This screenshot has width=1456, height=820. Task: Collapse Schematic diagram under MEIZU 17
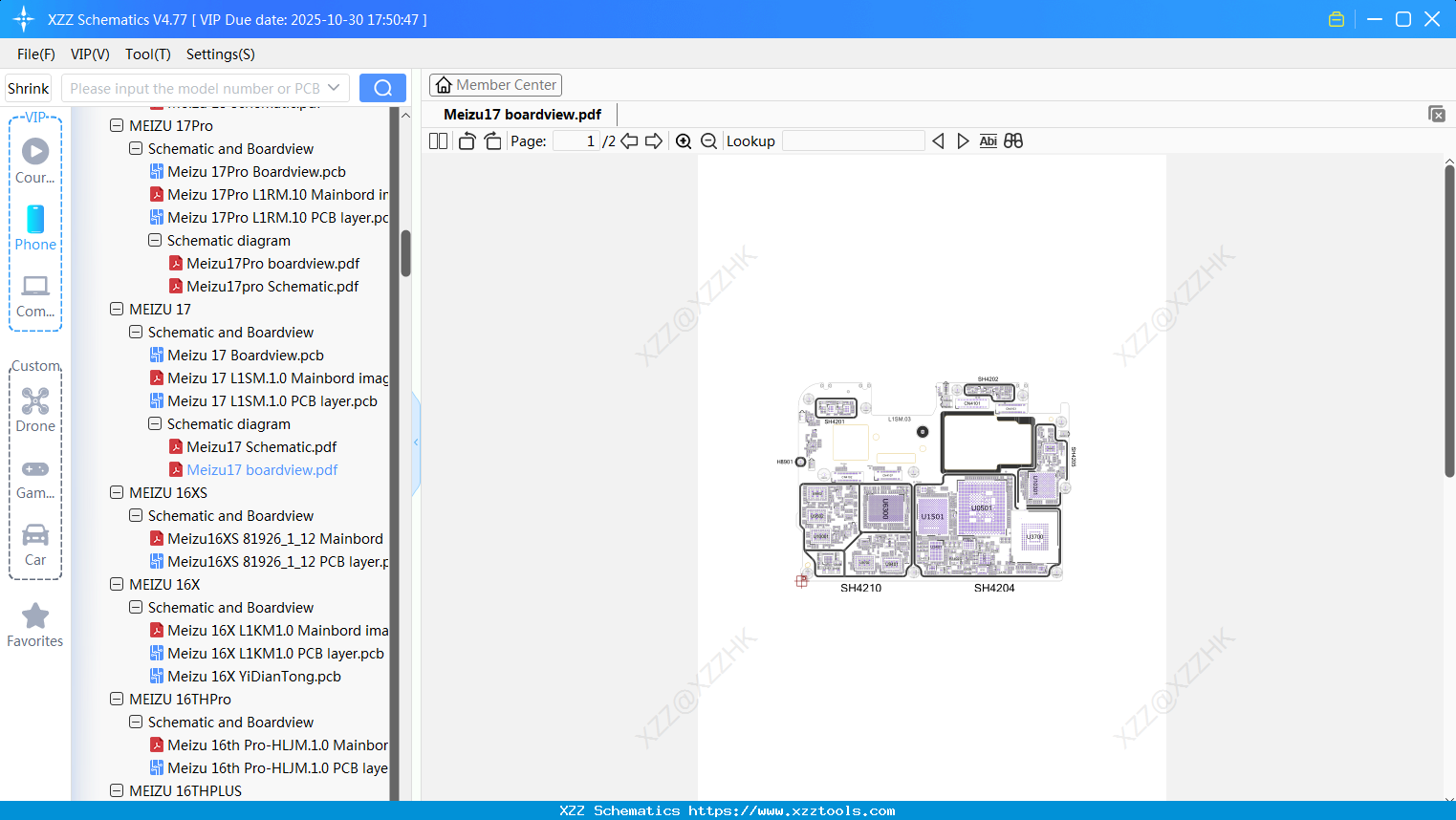[155, 423]
